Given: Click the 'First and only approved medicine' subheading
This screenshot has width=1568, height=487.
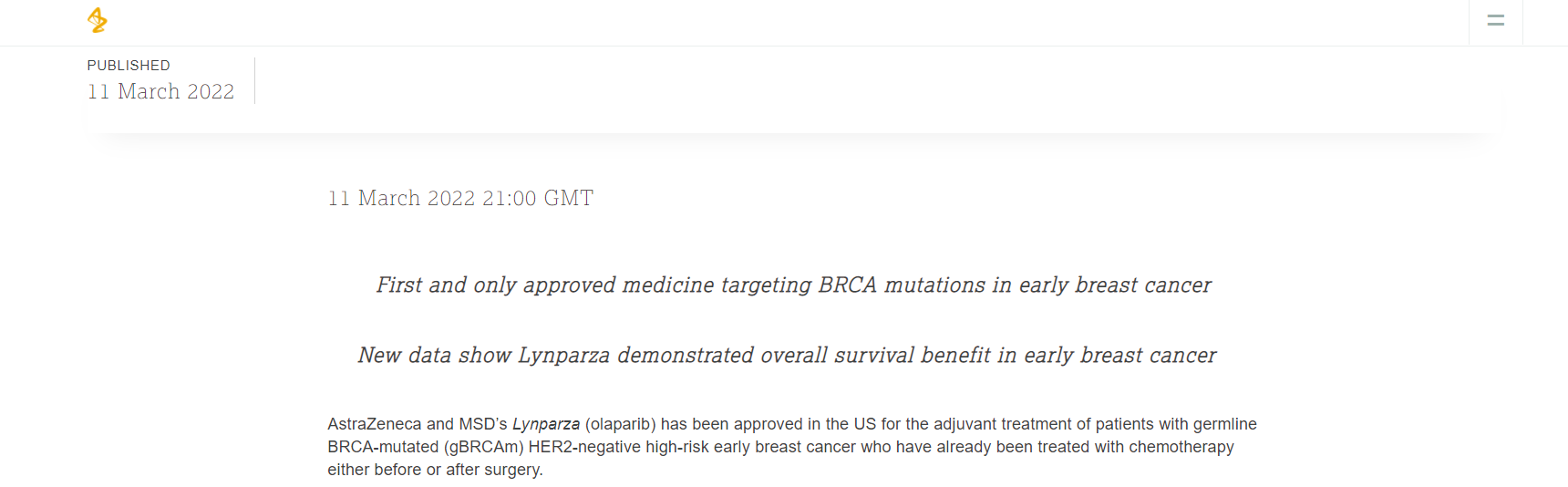Looking at the screenshot, I should (x=793, y=285).
